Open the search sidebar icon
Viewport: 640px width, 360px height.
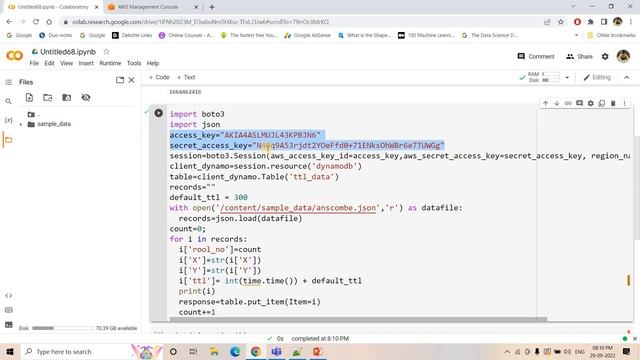click(8, 101)
